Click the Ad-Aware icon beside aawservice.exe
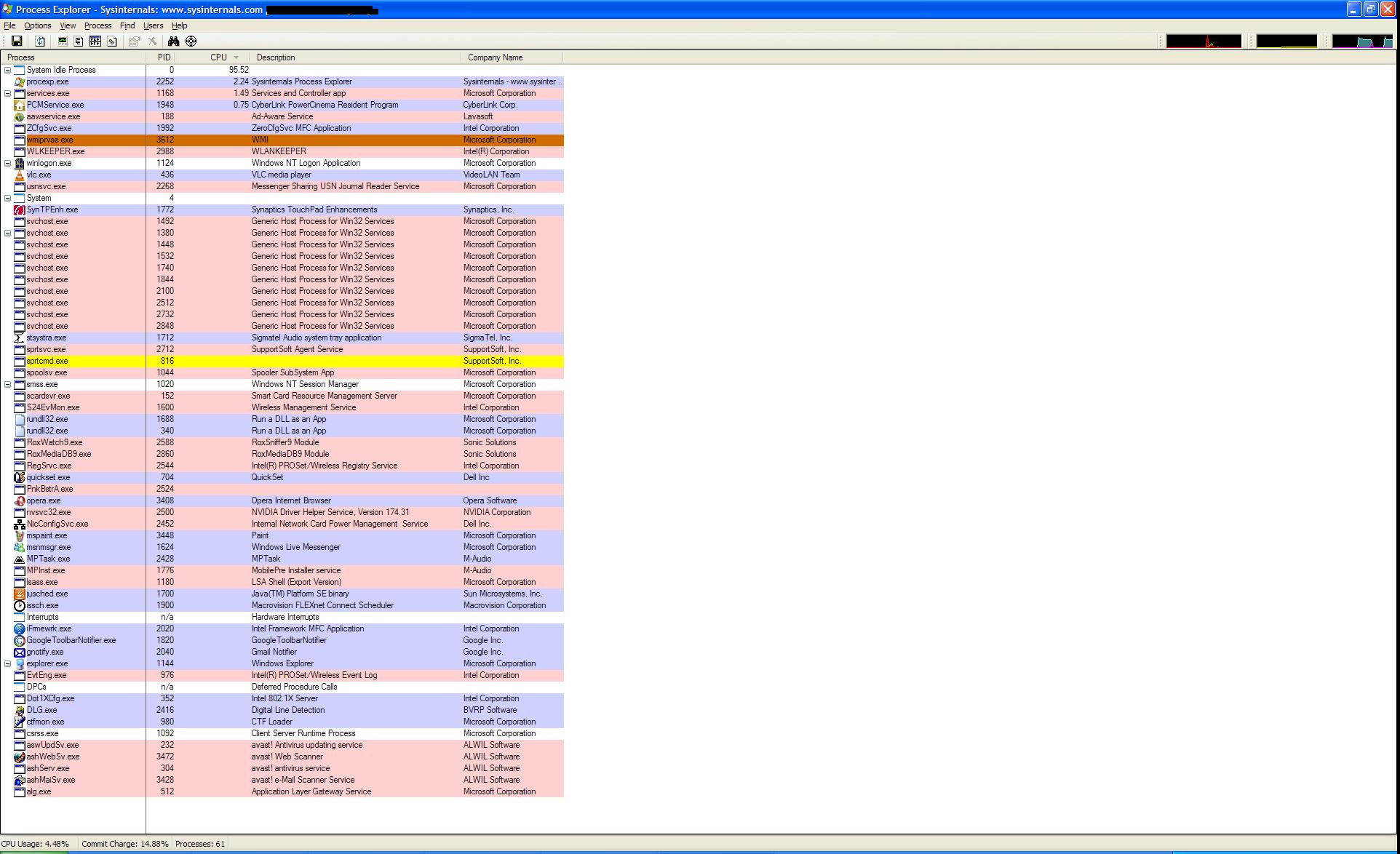 coord(20,116)
